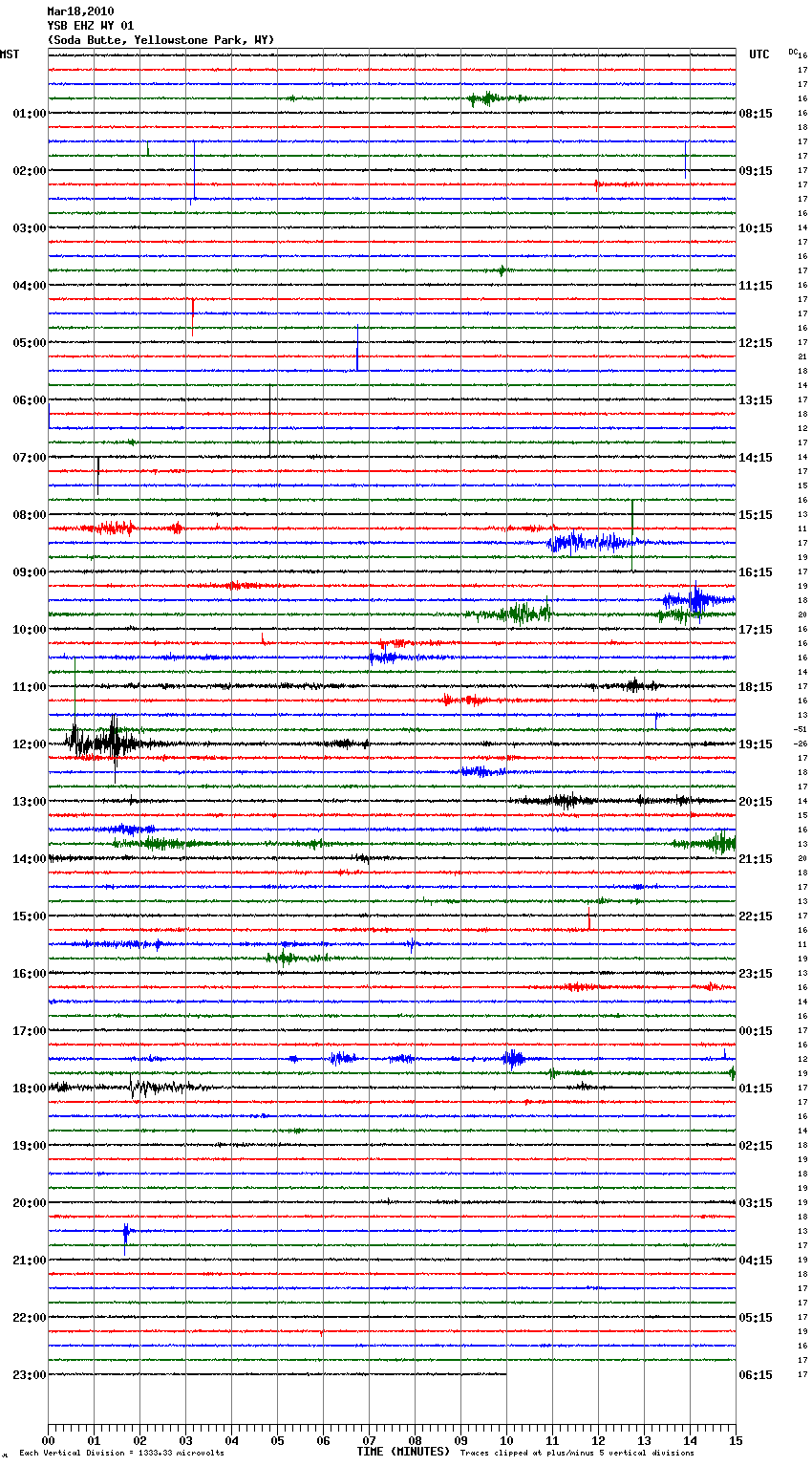Click the 23:00 MST row marker
This screenshot has width=812, height=1466.
coord(29,1375)
